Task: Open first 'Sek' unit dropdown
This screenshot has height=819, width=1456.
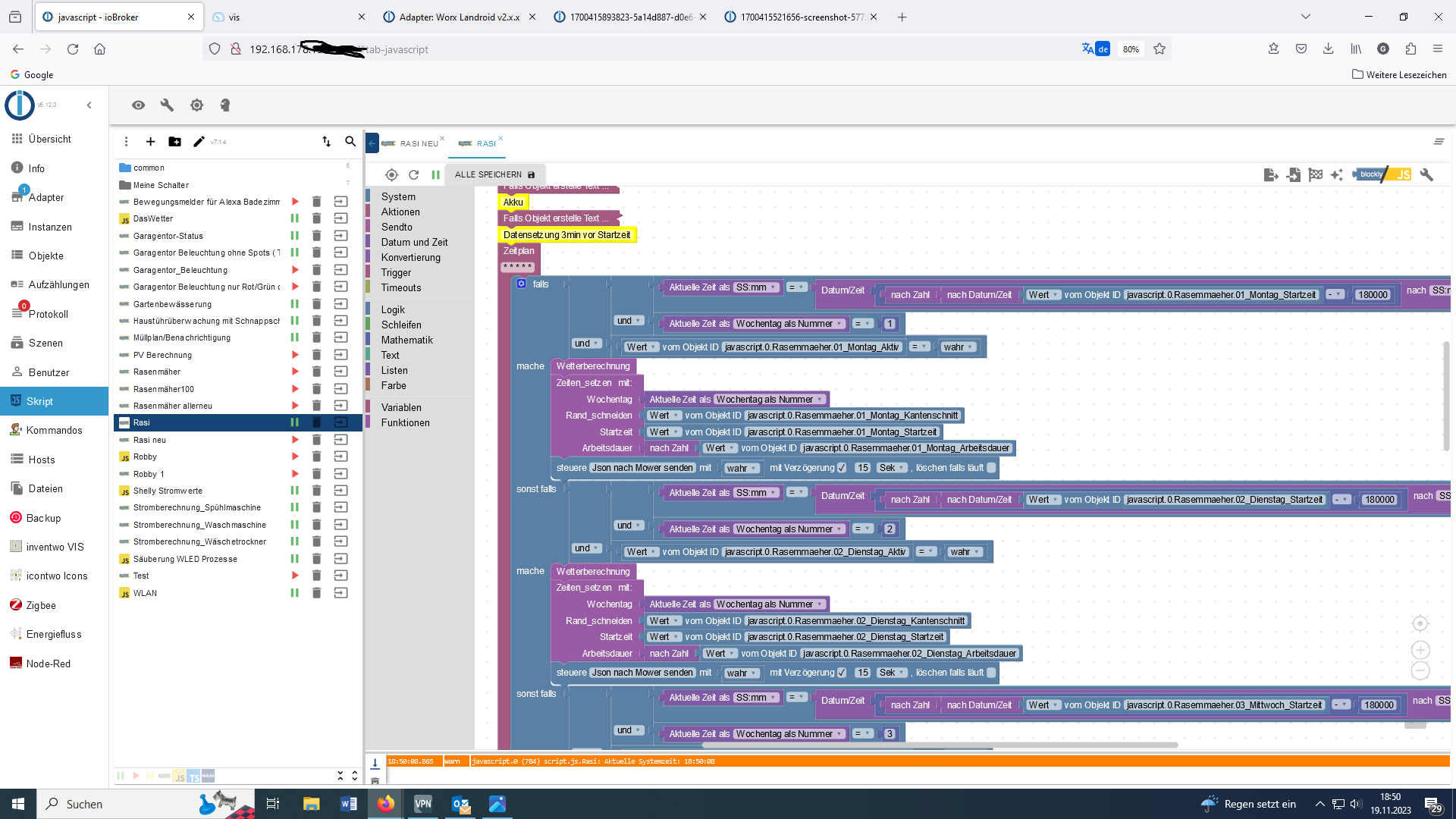Action: point(893,468)
